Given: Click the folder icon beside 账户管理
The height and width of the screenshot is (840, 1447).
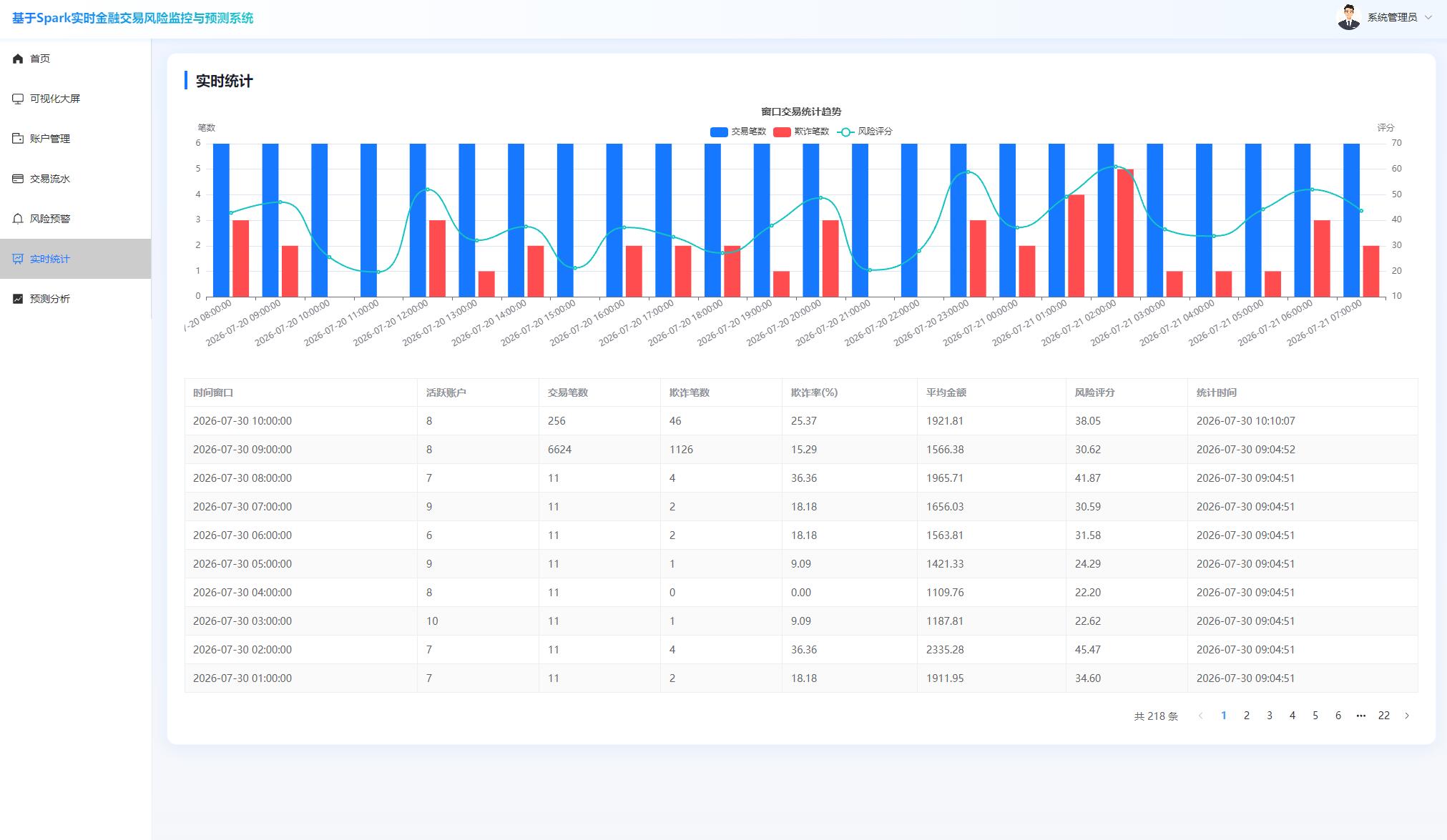Looking at the screenshot, I should coord(18,139).
